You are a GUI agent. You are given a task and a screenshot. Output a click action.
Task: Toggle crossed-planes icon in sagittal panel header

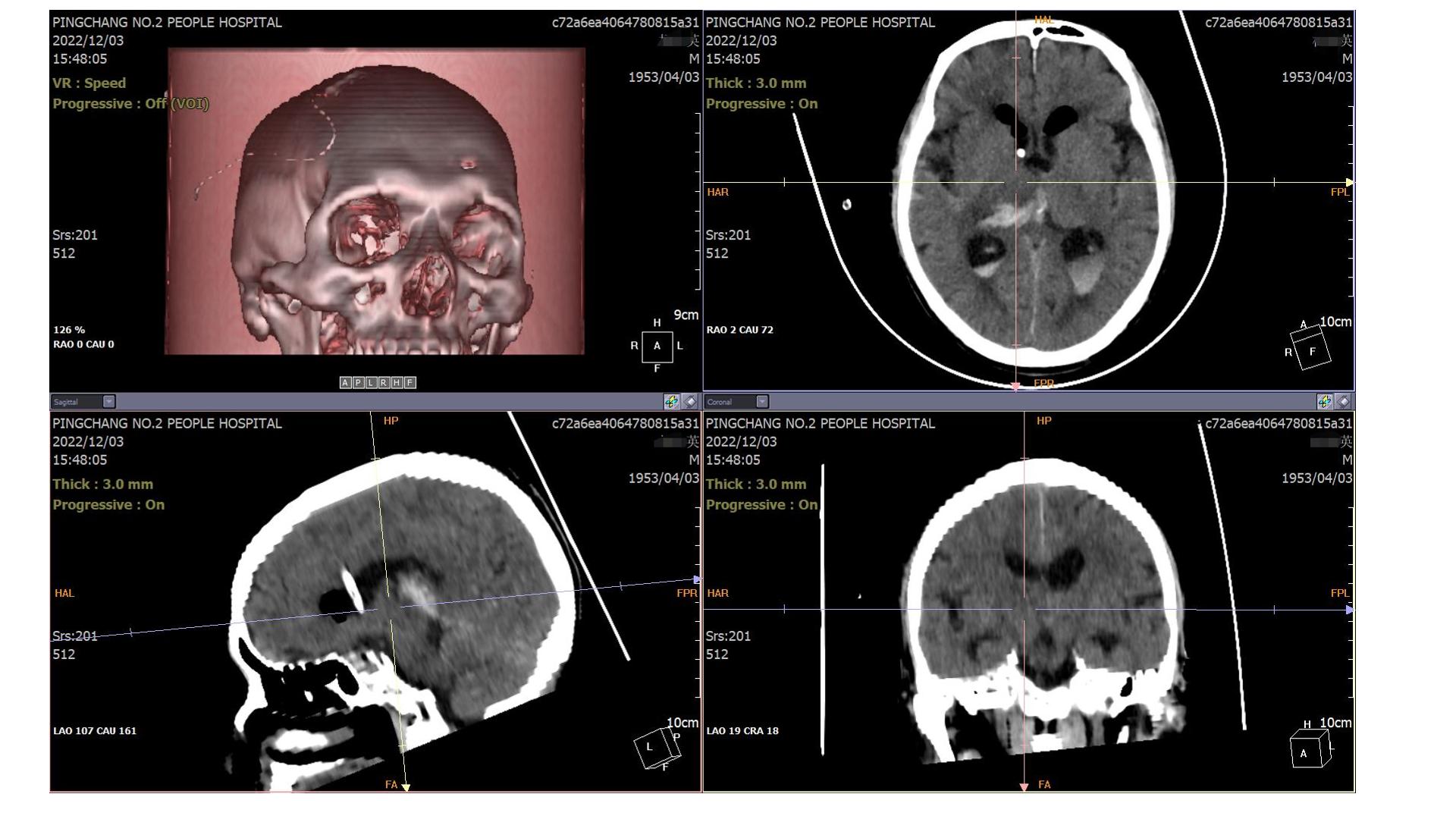(x=671, y=402)
